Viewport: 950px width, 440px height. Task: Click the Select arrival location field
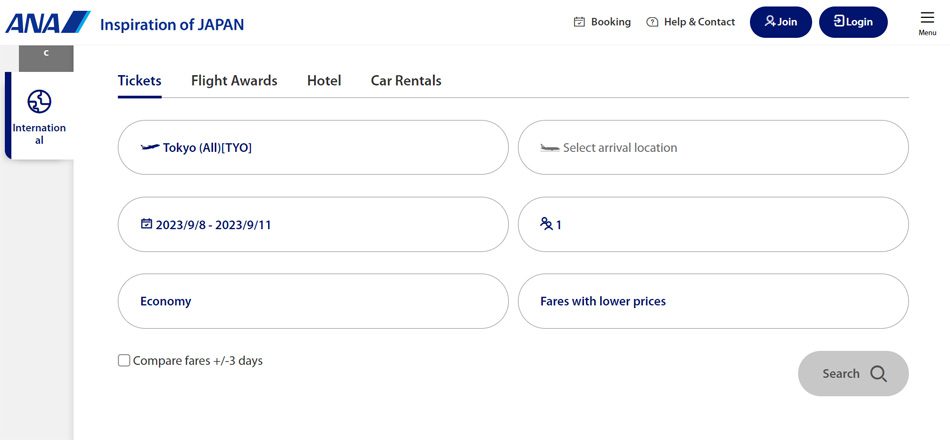[x=713, y=147]
